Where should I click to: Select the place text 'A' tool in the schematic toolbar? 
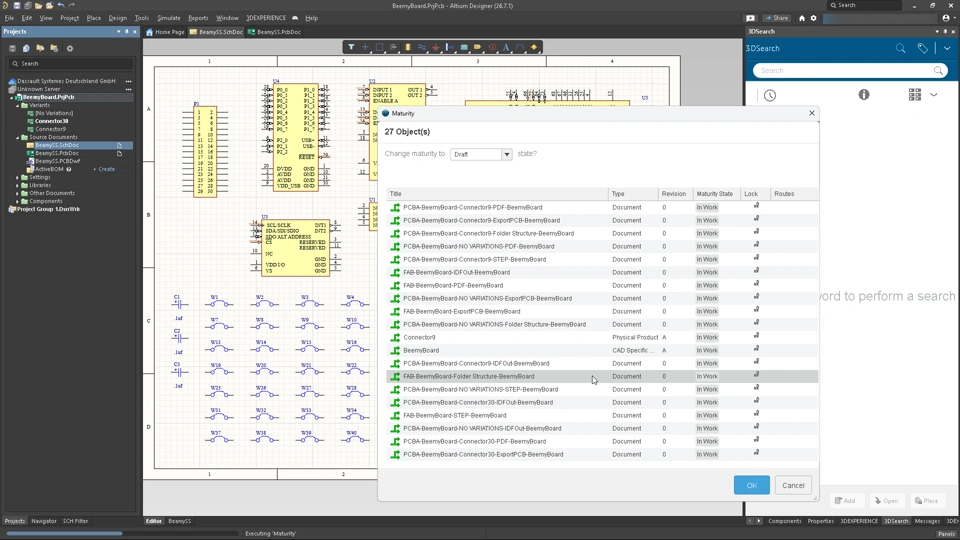506,47
